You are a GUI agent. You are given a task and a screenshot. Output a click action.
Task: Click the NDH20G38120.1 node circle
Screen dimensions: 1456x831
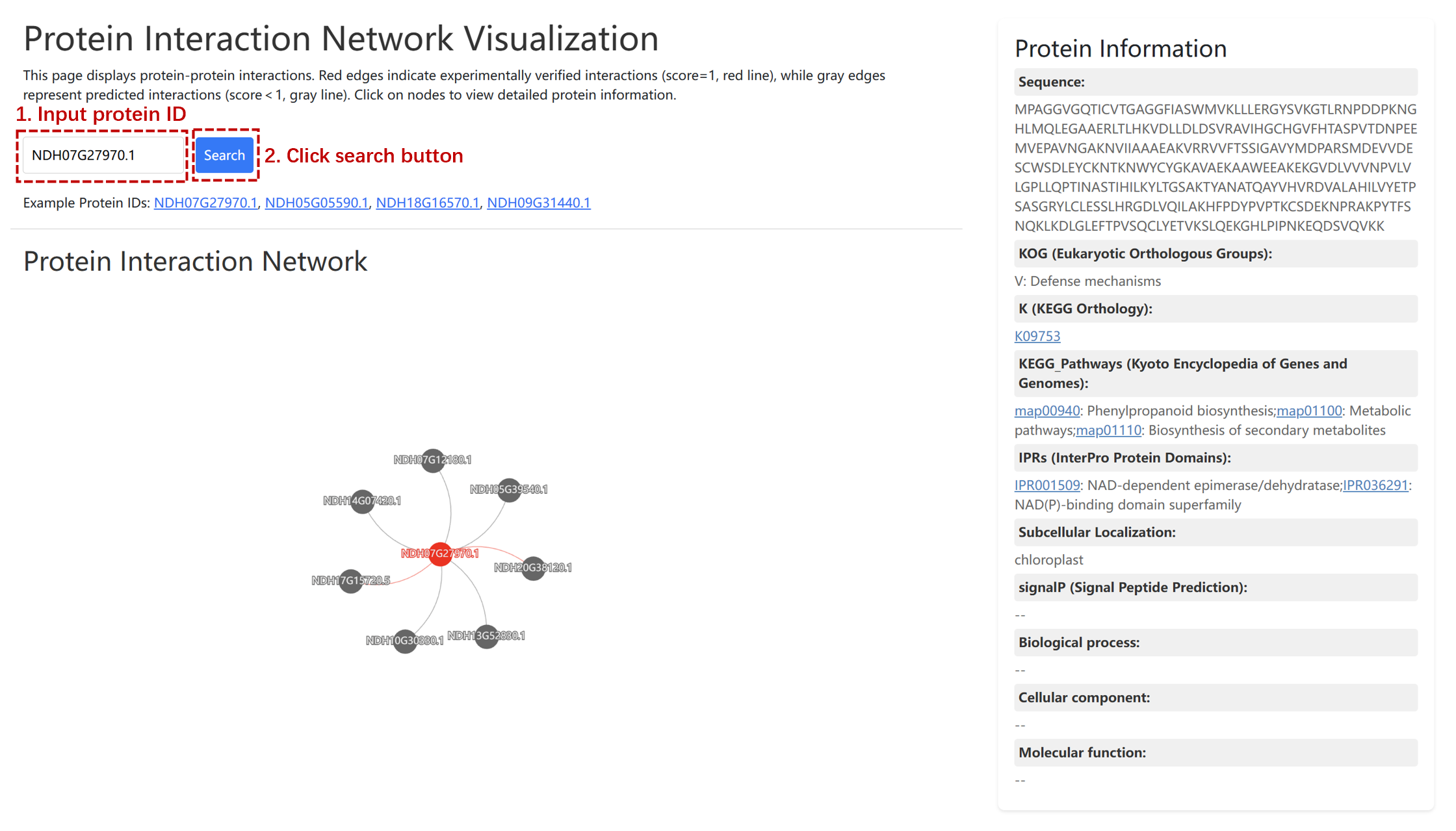click(x=533, y=568)
